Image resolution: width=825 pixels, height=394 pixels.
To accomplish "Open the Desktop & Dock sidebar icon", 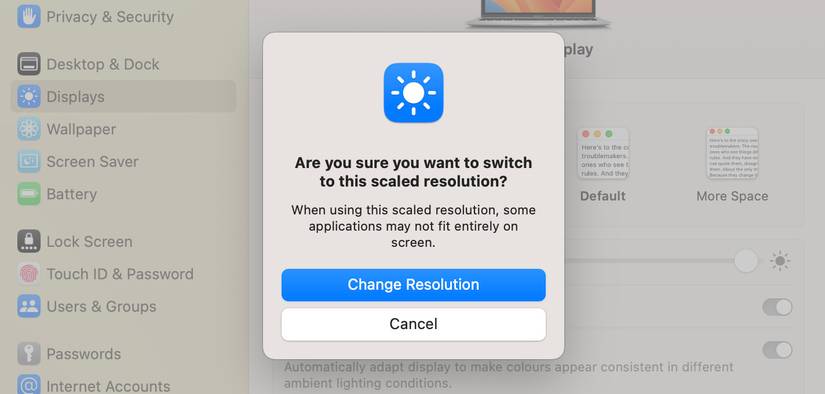I will (x=28, y=64).
